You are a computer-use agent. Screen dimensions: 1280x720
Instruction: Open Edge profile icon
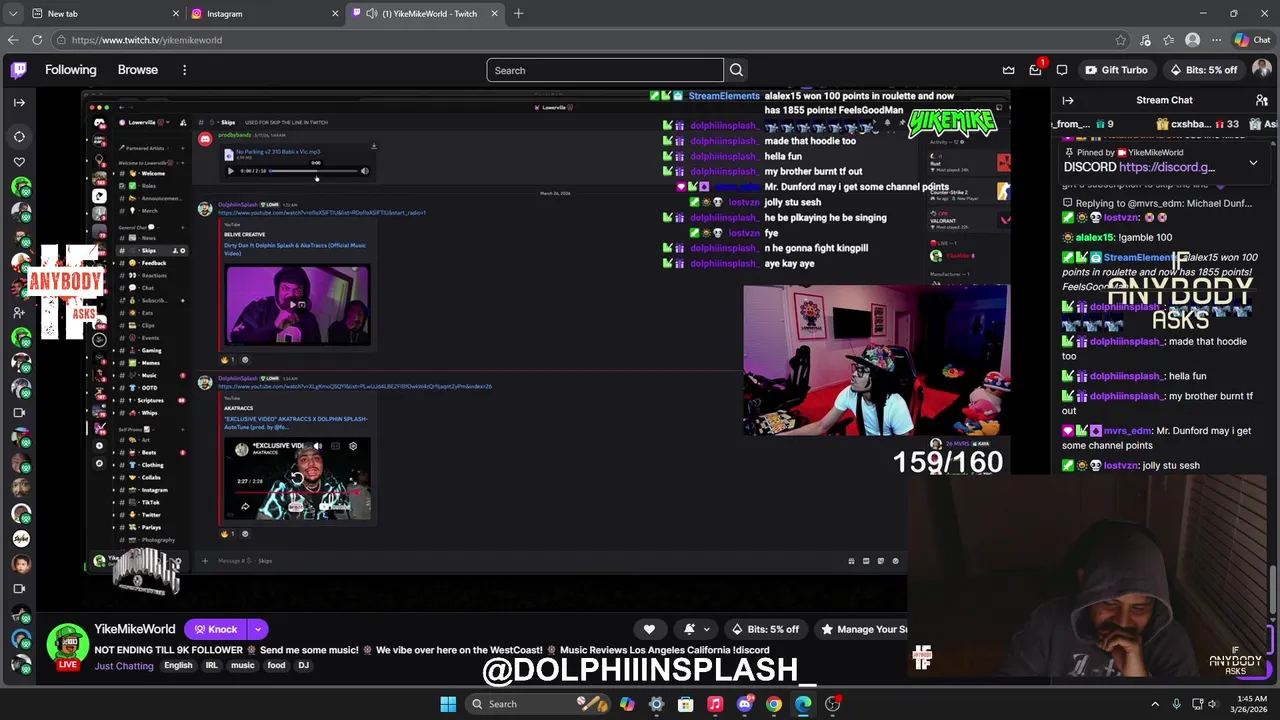point(1192,40)
